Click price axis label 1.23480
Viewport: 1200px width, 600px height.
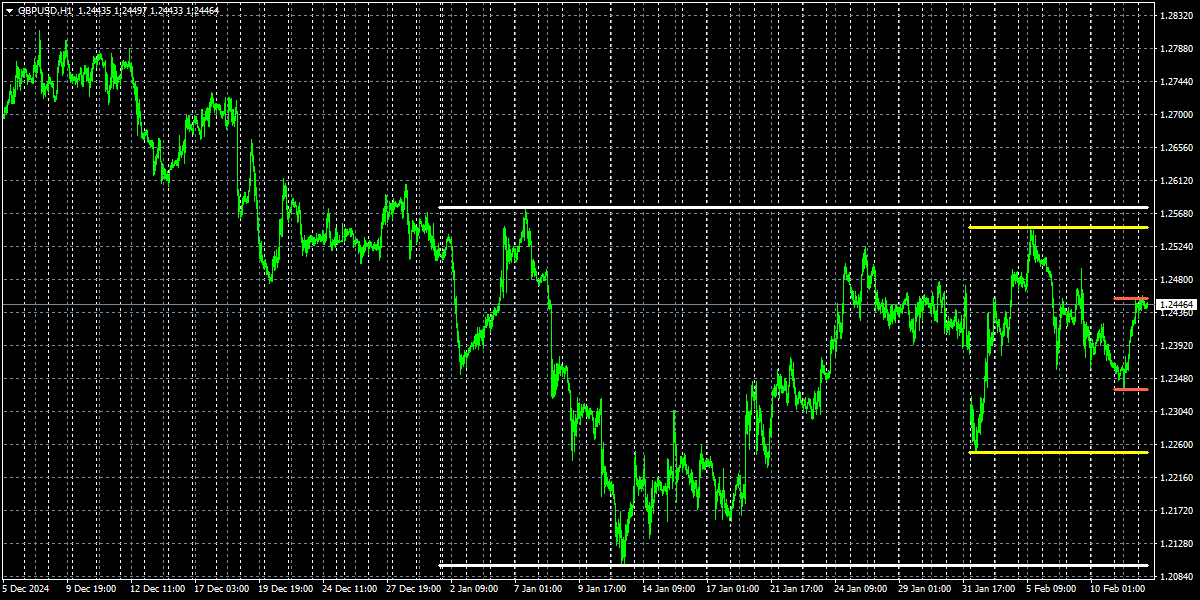(x=1176, y=379)
